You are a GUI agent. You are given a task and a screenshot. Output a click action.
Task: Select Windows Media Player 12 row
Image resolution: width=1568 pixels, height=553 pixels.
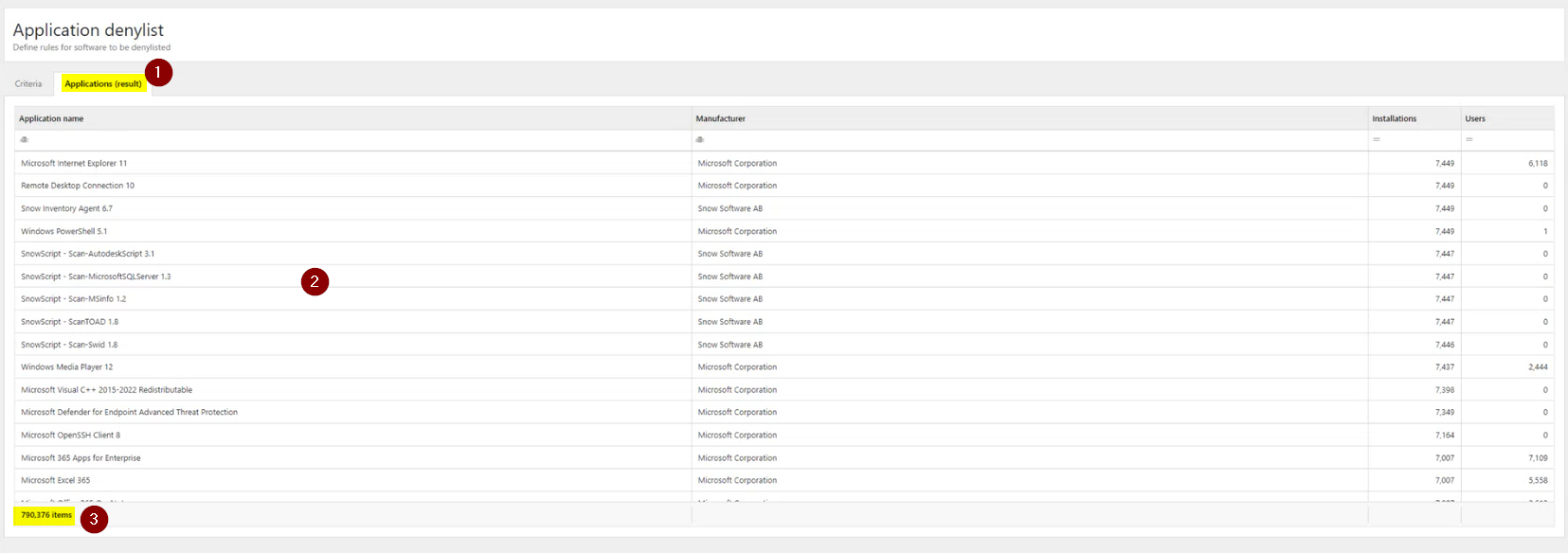784,367
